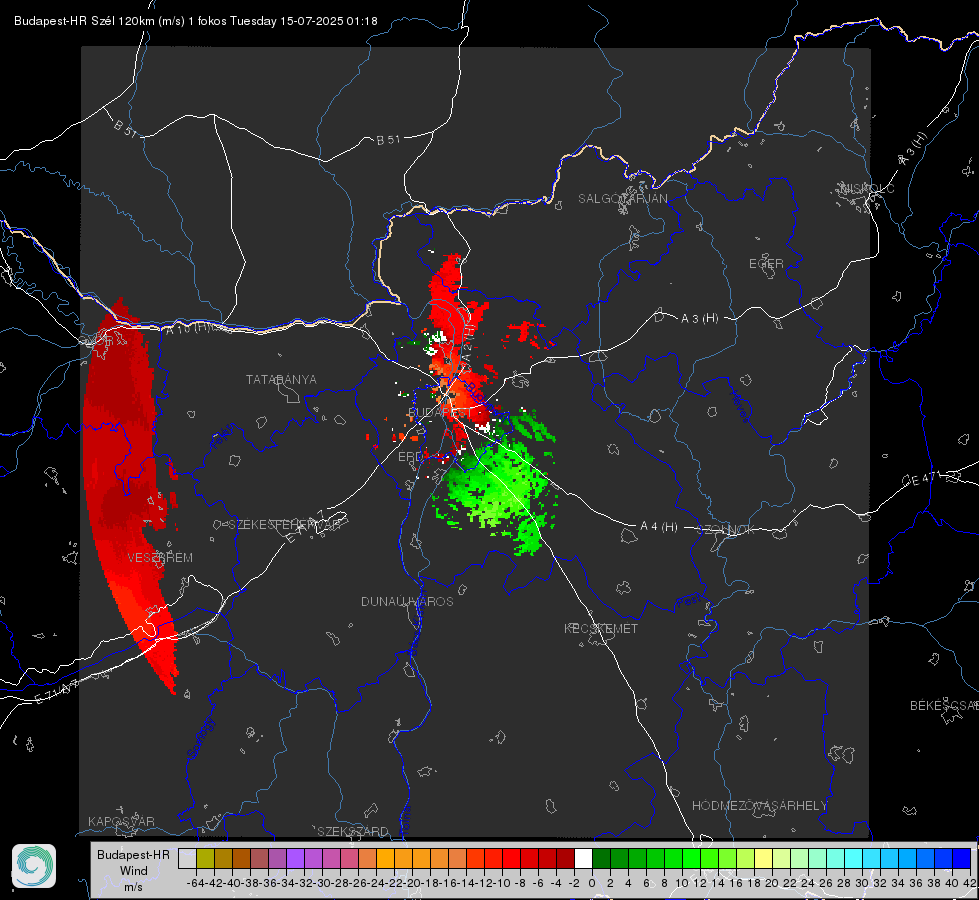The image size is (979, 900).
Task: Click the HÓDMEZŐVÁSÁRHELY city label
Action: (759, 806)
